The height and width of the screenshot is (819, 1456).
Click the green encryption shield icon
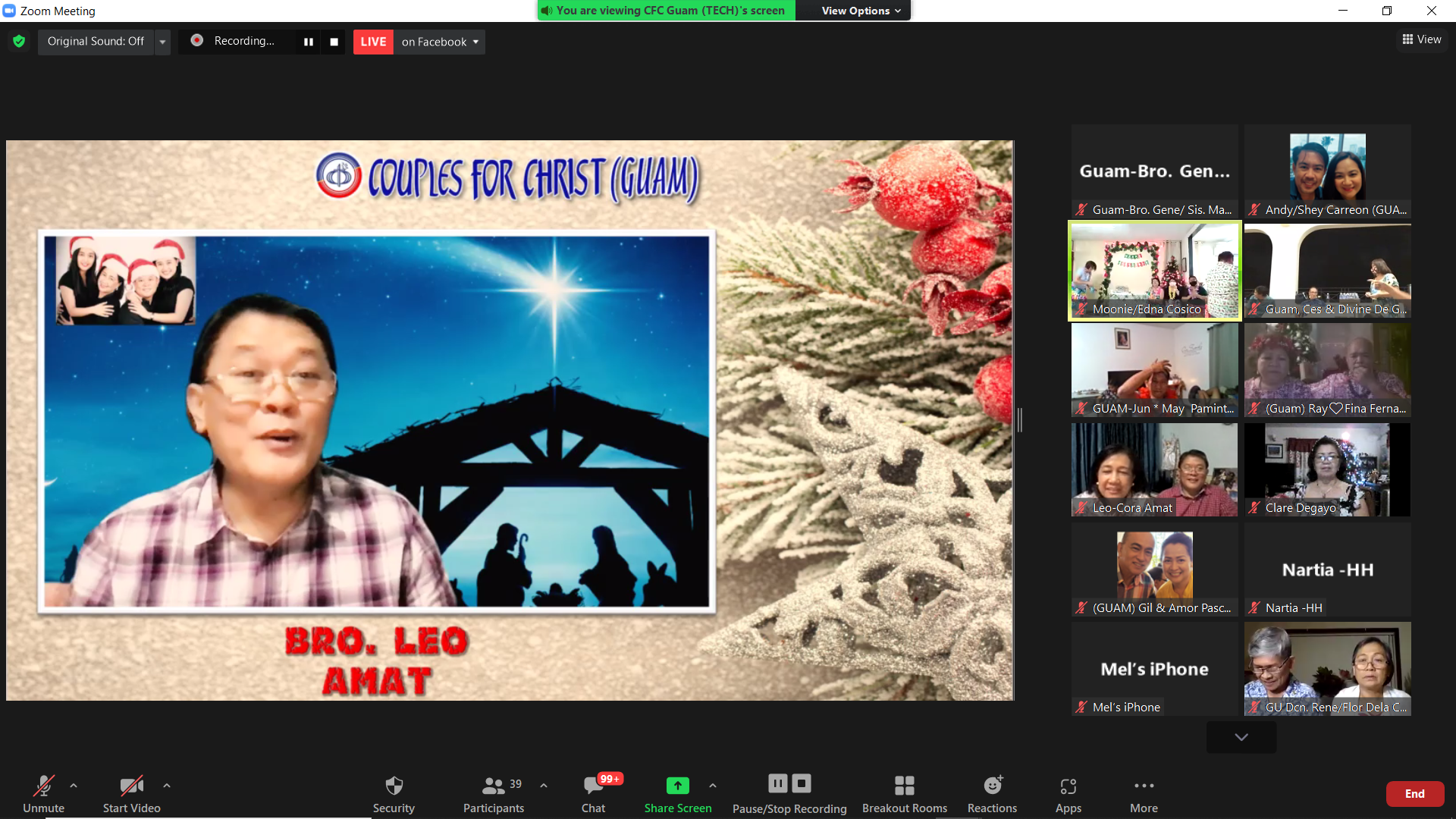[x=19, y=41]
